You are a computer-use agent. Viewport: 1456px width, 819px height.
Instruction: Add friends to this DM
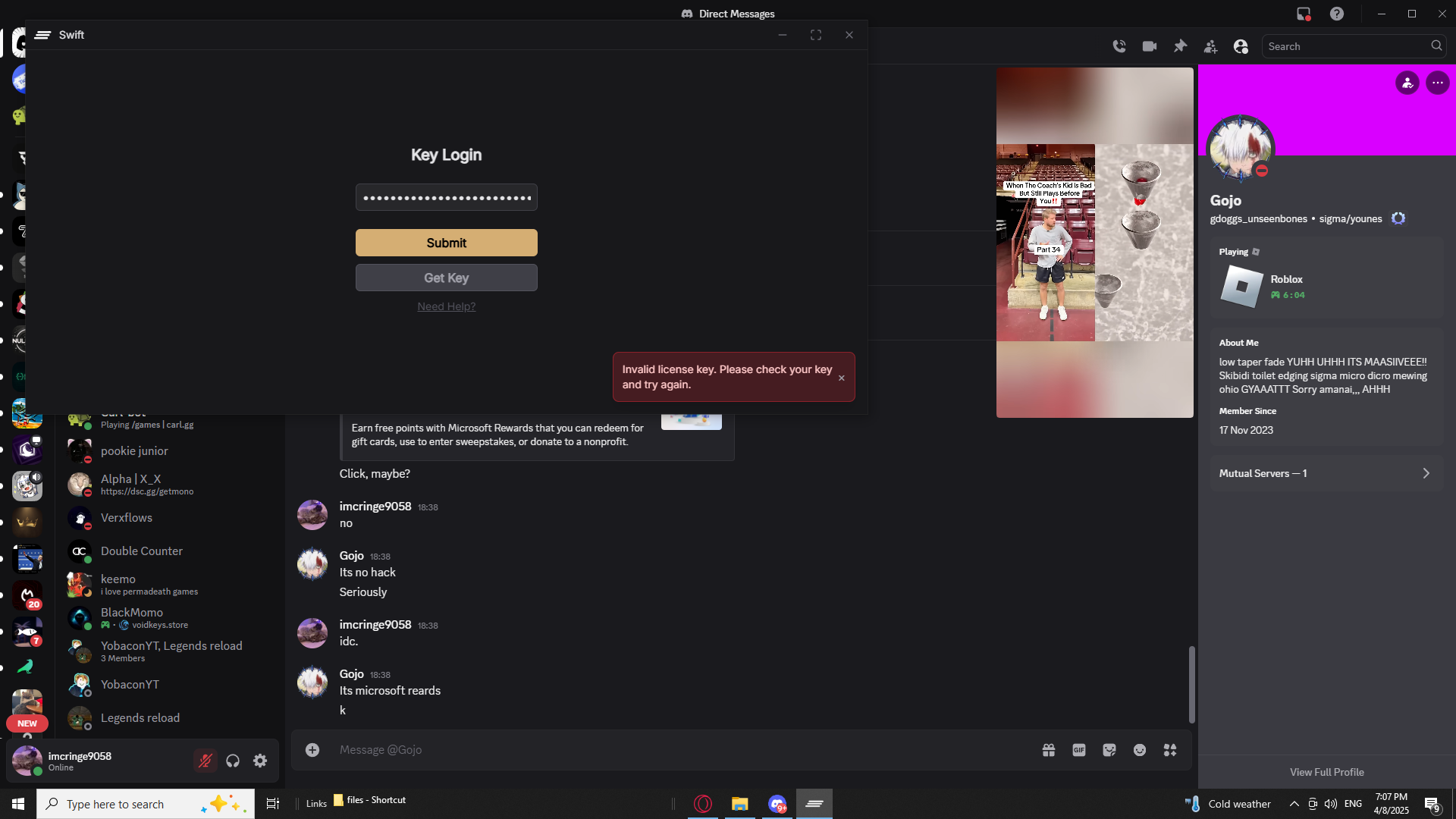[1210, 46]
